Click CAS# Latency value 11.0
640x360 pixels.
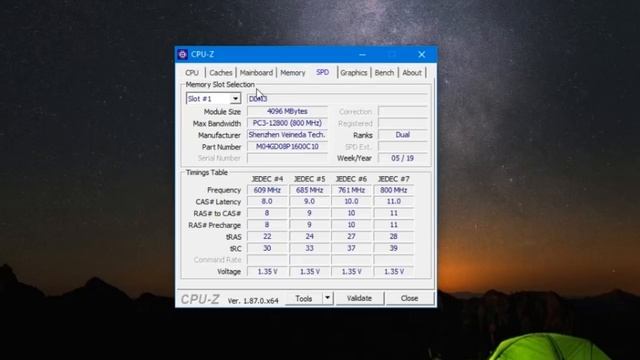click(393, 202)
